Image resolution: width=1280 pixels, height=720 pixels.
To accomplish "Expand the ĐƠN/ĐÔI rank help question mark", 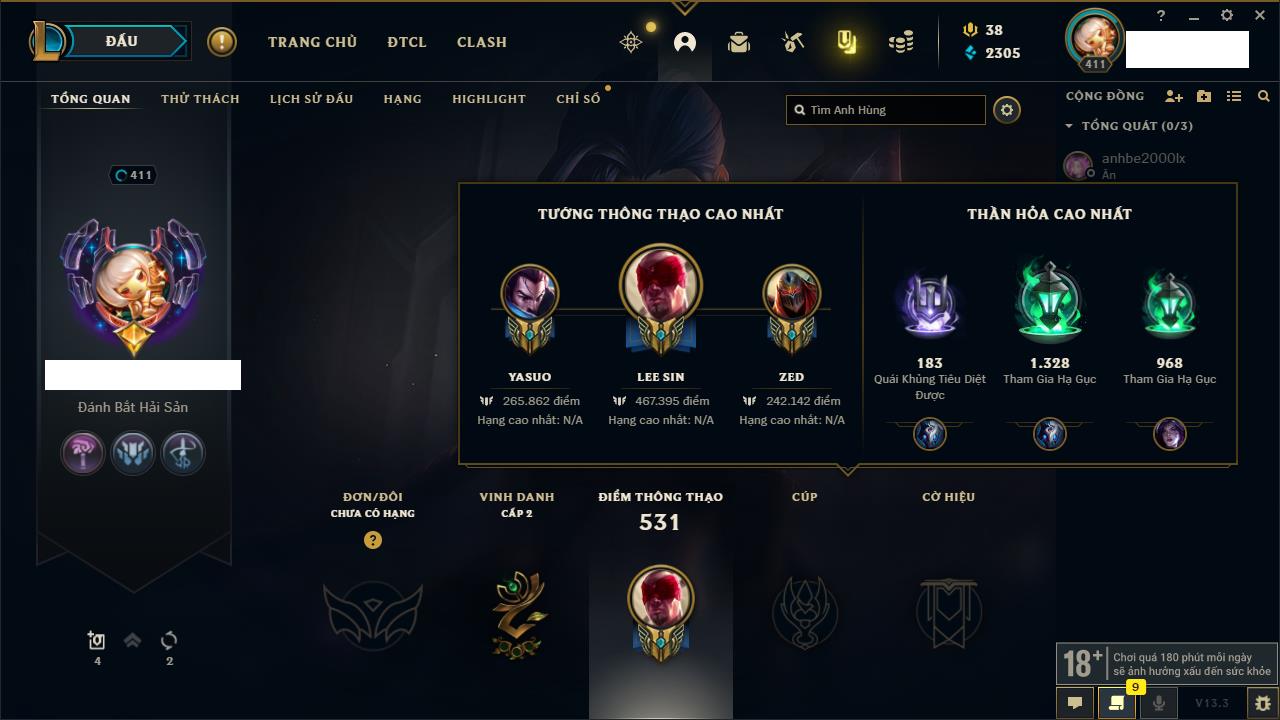I will pyautogui.click(x=373, y=540).
